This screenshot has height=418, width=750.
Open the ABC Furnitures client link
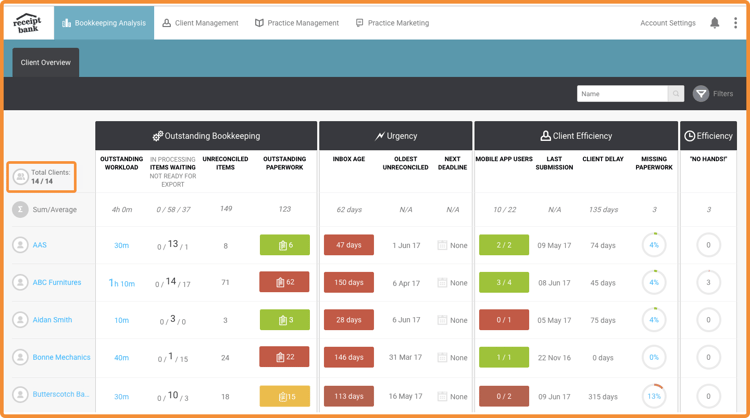click(x=56, y=283)
